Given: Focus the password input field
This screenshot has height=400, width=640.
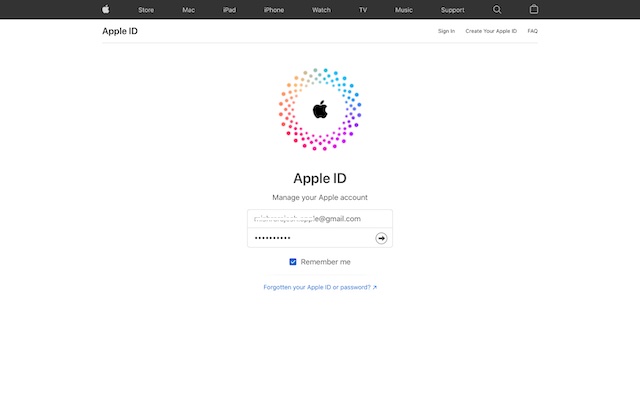Looking at the screenshot, I should (320, 238).
